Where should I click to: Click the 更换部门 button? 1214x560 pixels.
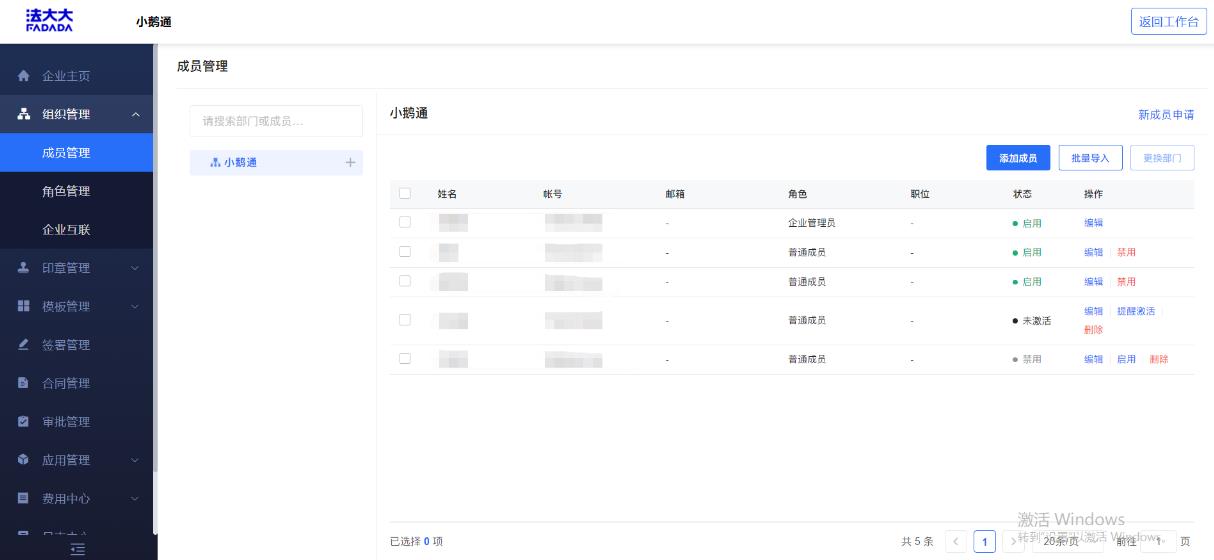click(1162, 158)
